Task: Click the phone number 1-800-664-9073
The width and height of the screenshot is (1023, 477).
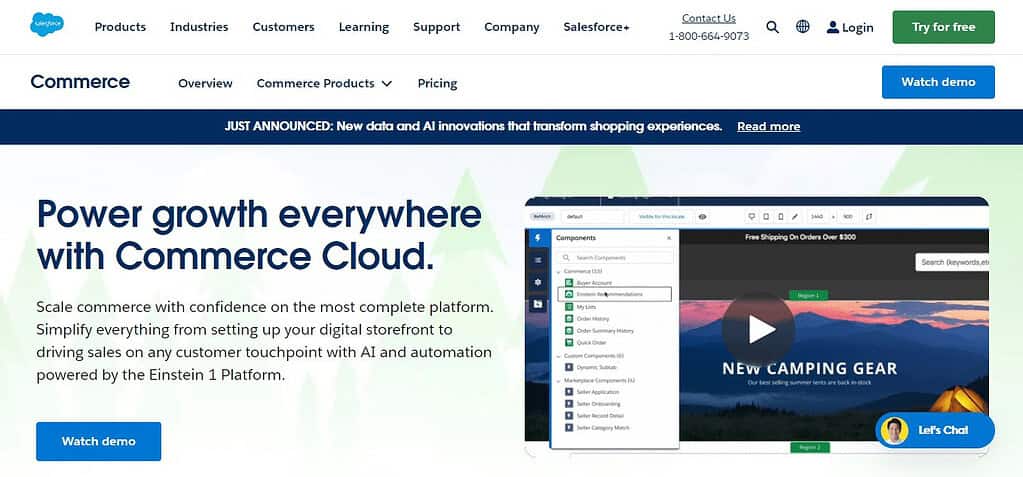Action: point(709,37)
